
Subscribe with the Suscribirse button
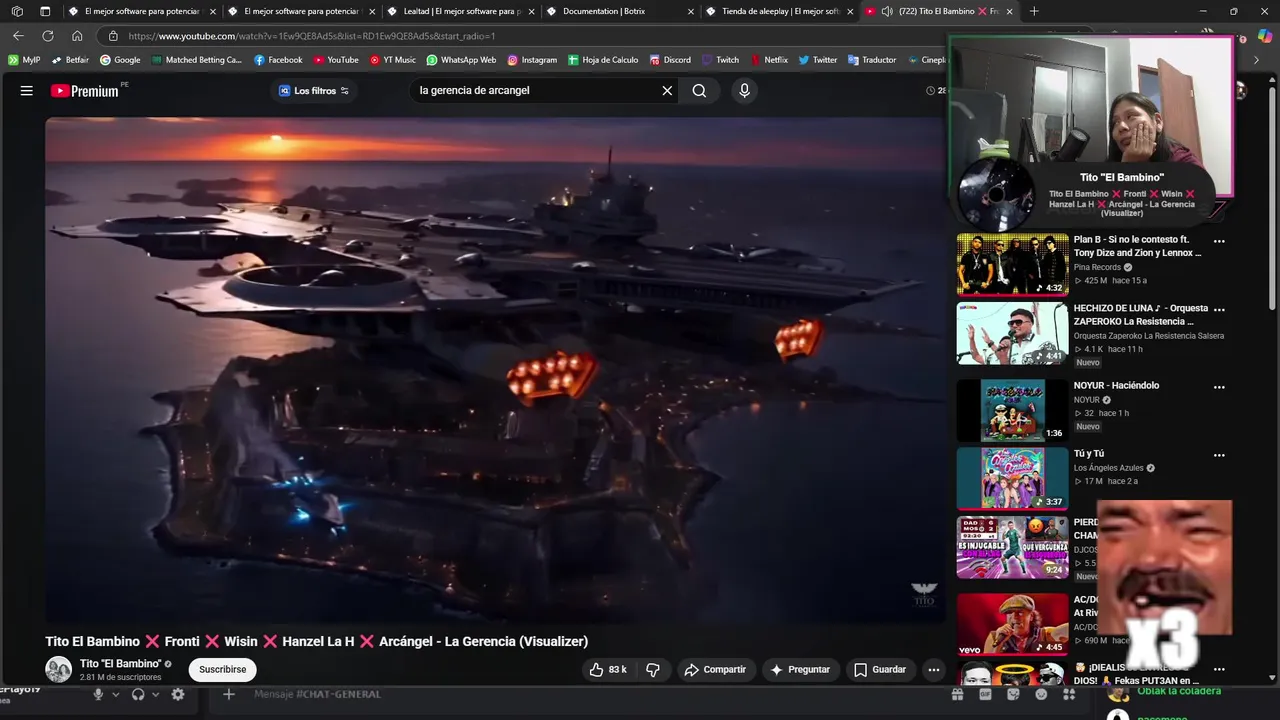pos(222,669)
